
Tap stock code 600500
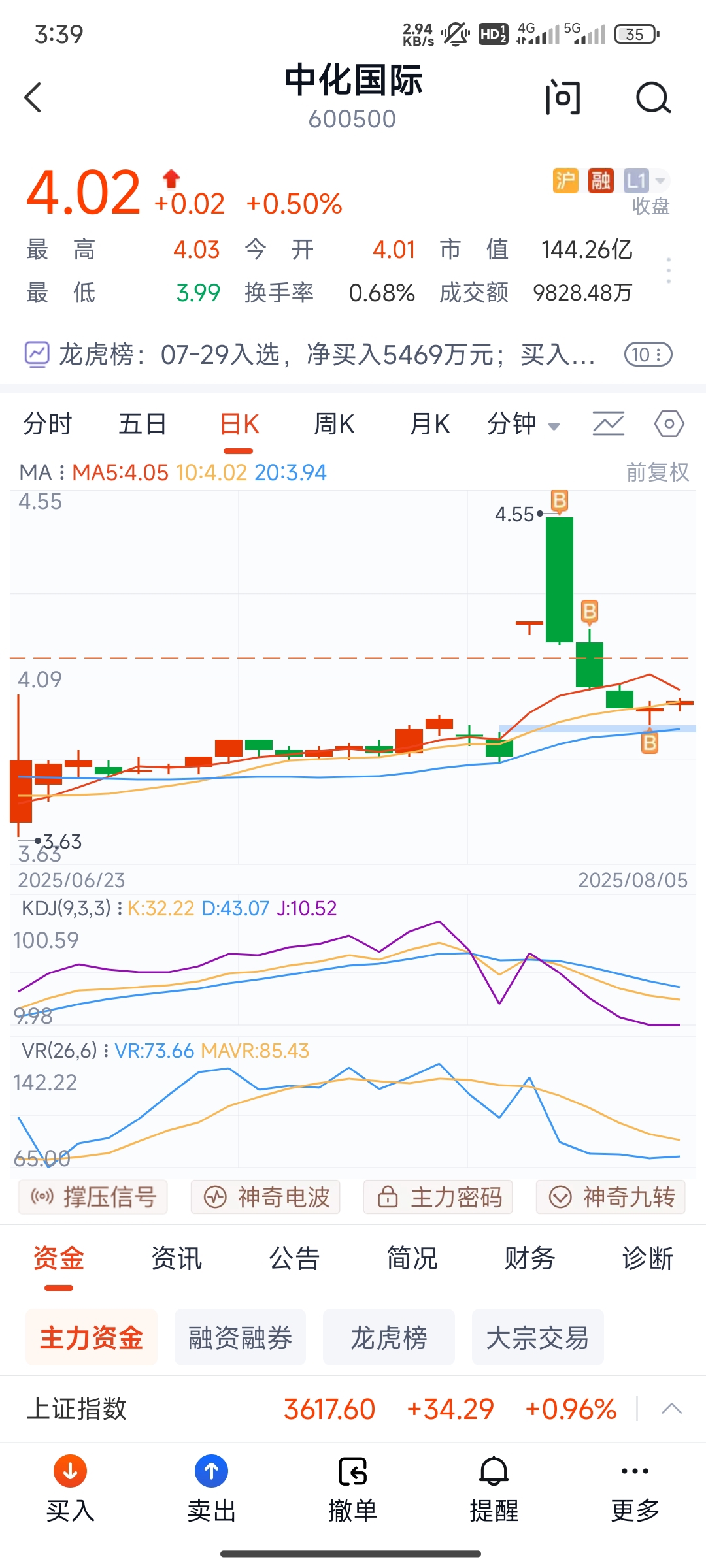(x=352, y=120)
